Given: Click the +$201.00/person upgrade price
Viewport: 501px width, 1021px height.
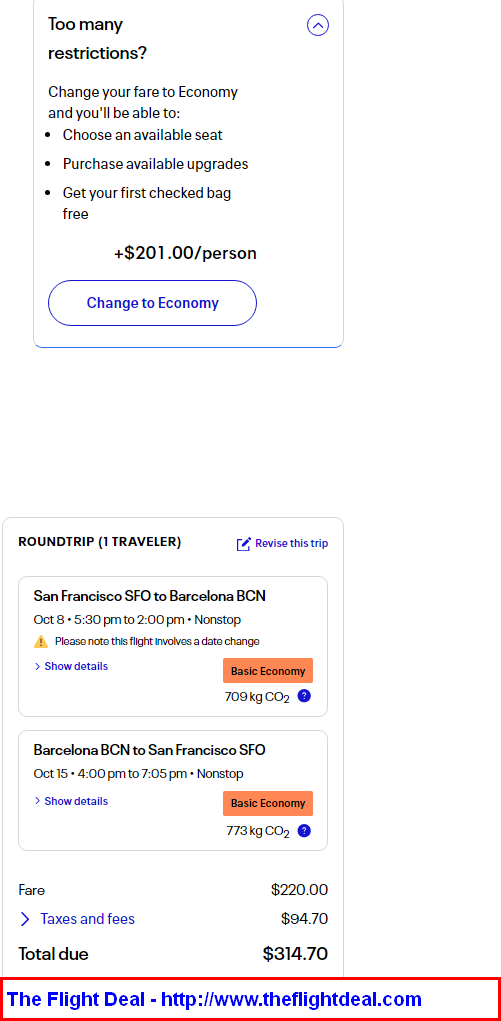Looking at the screenshot, I should [x=185, y=253].
